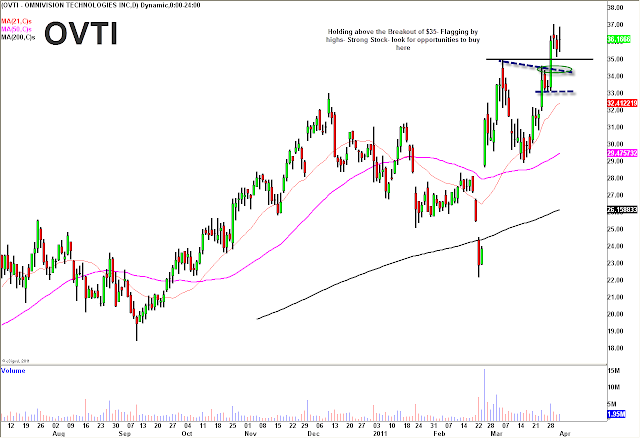The image size is (640, 438).
Task: Click the MA(200,C)s moving average label
Action: pos(18,37)
